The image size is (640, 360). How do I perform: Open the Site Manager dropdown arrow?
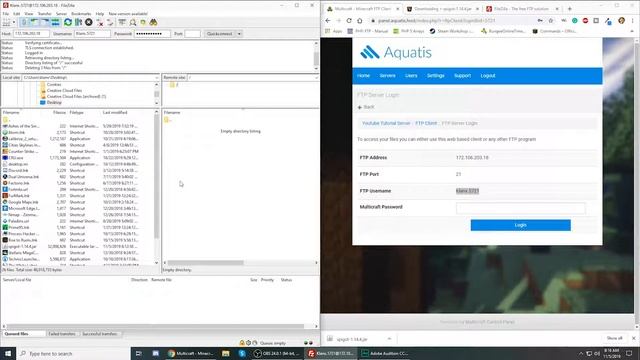click(13, 22)
